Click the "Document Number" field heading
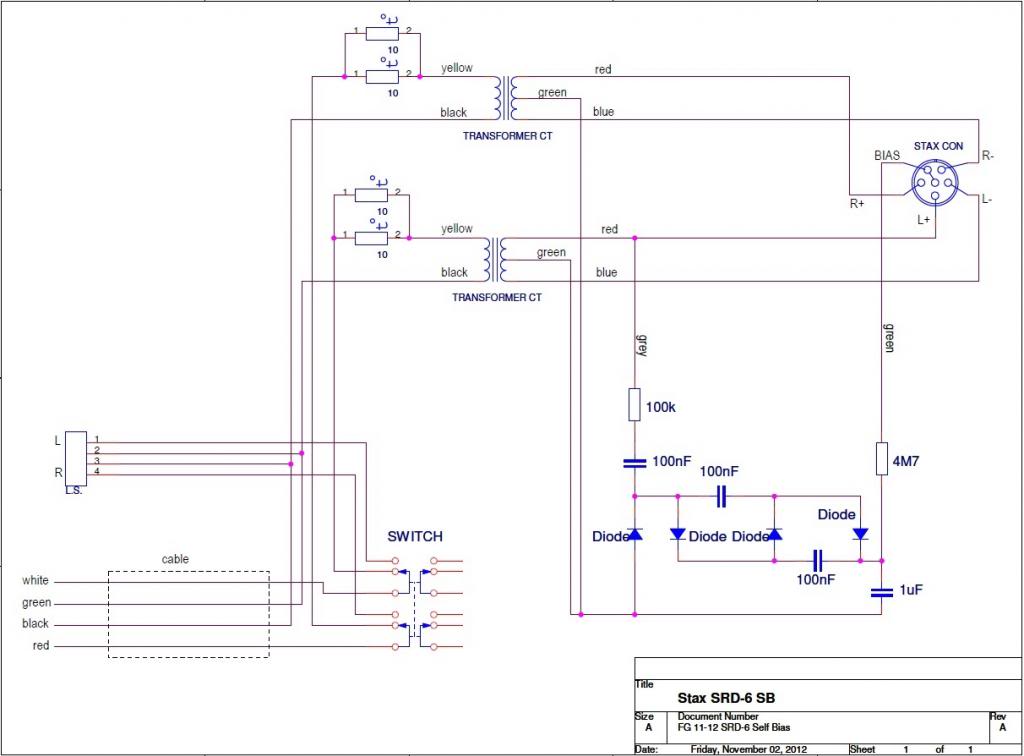Image resolution: width=1024 pixels, height=756 pixels. pyautogui.click(x=718, y=716)
